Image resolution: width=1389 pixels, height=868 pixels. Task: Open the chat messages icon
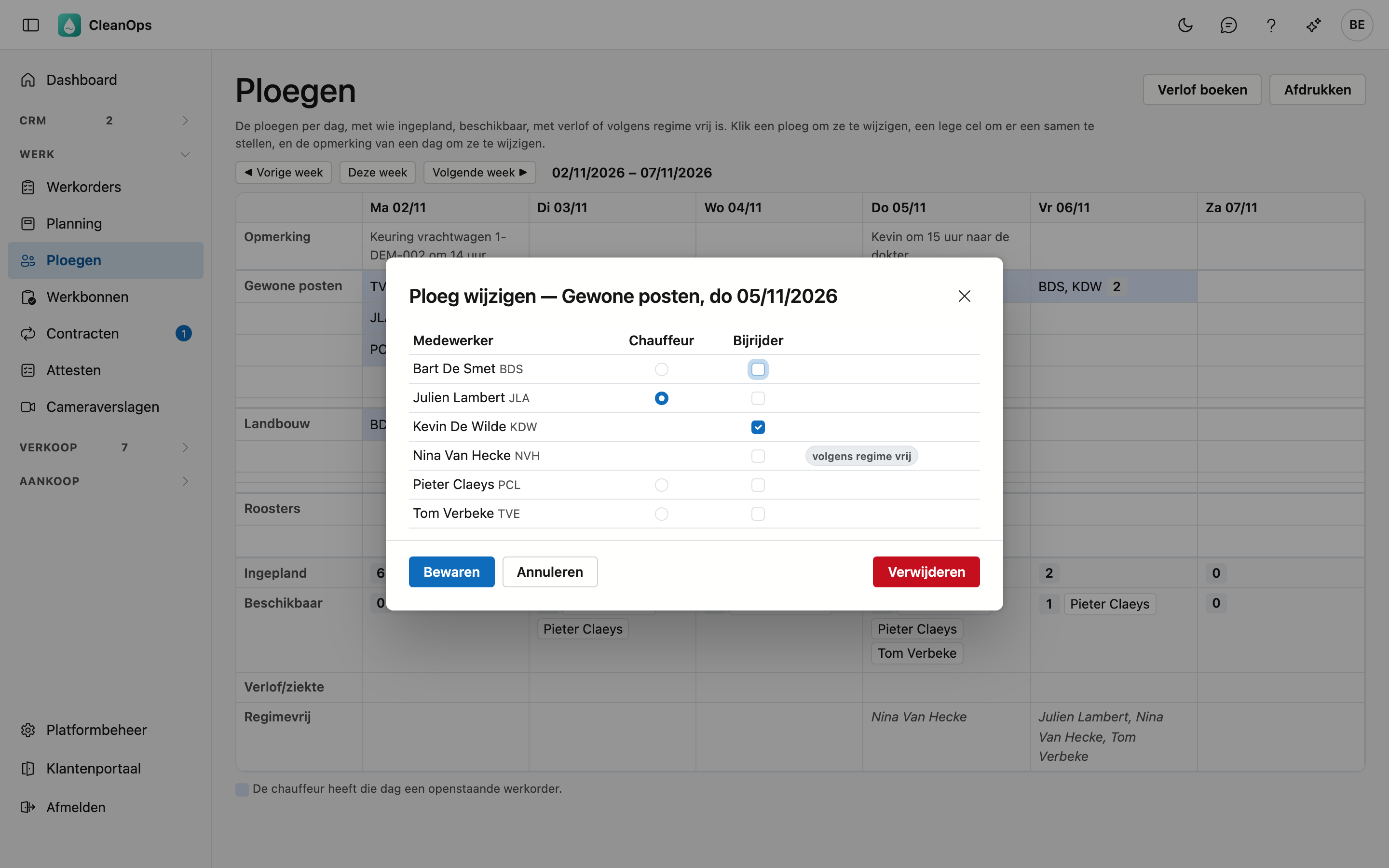[x=1228, y=25]
